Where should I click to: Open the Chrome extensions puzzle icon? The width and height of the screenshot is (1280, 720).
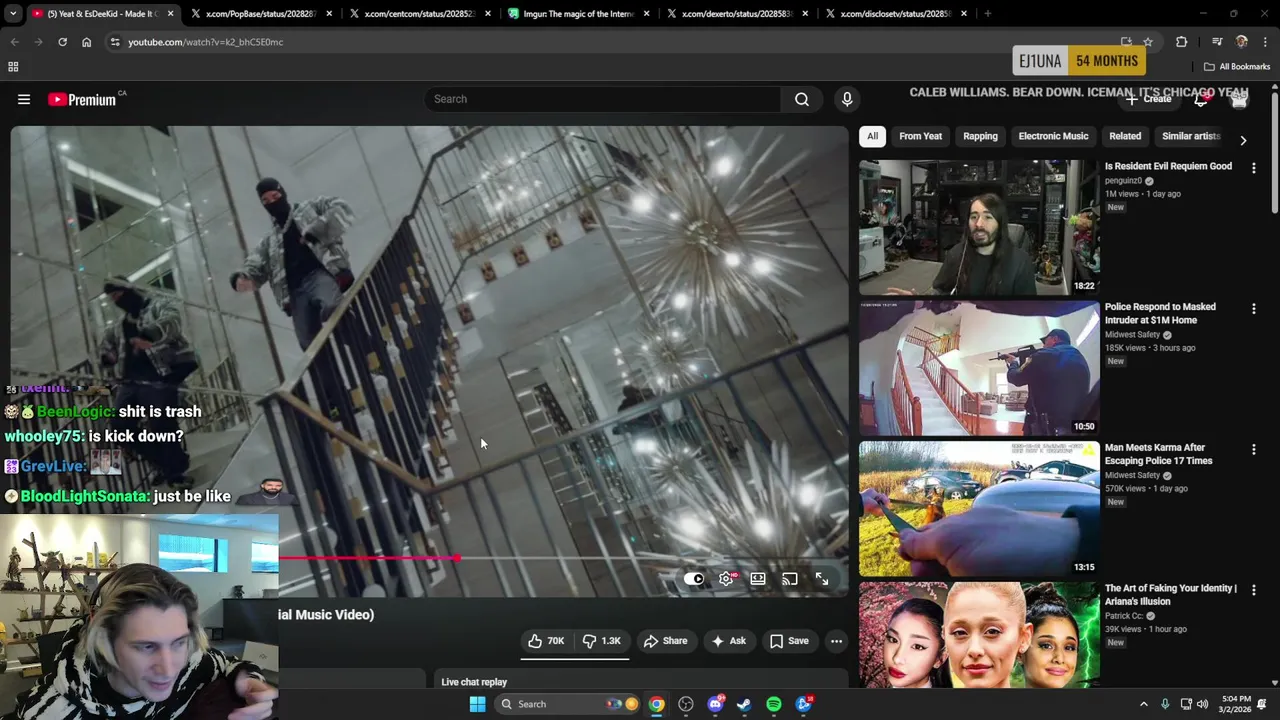click(x=1181, y=42)
